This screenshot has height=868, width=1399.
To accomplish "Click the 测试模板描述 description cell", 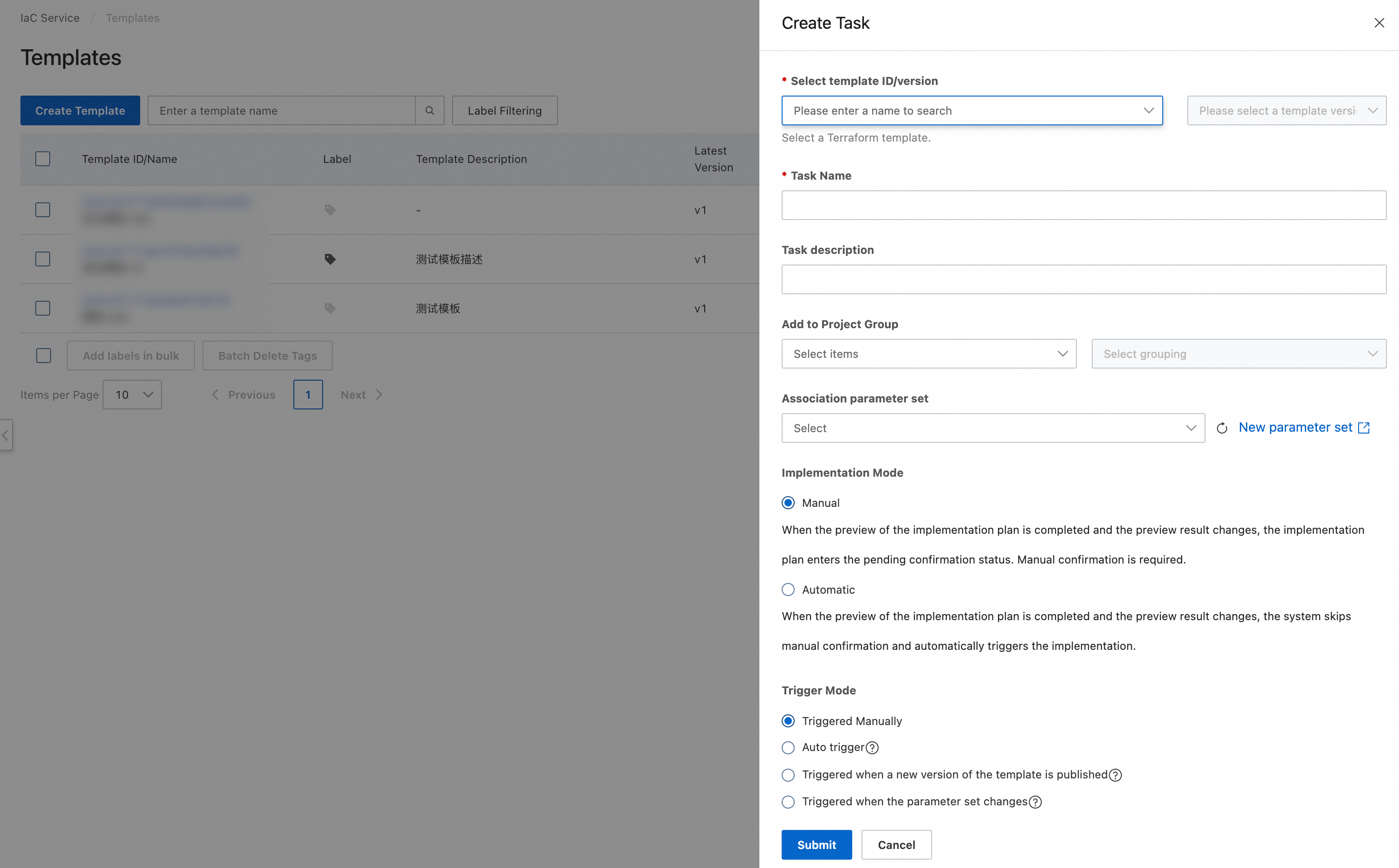I will pos(449,259).
